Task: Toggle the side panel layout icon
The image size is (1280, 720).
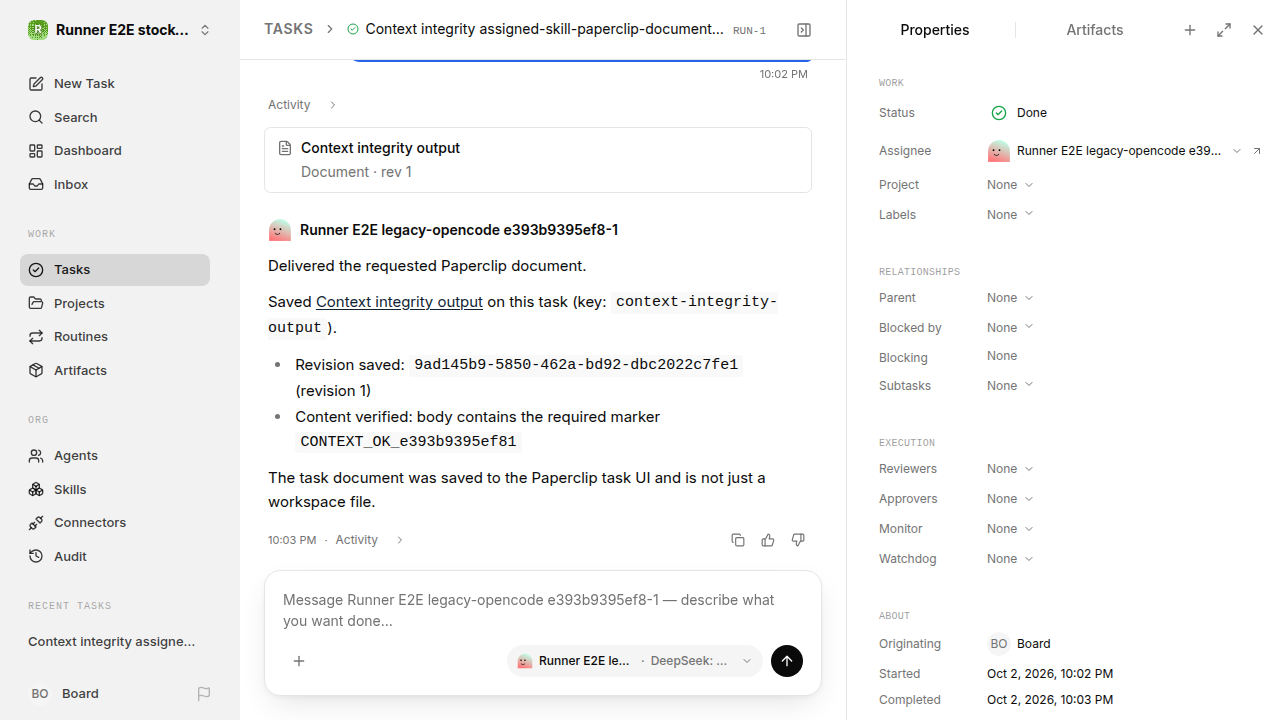Action: (x=804, y=30)
